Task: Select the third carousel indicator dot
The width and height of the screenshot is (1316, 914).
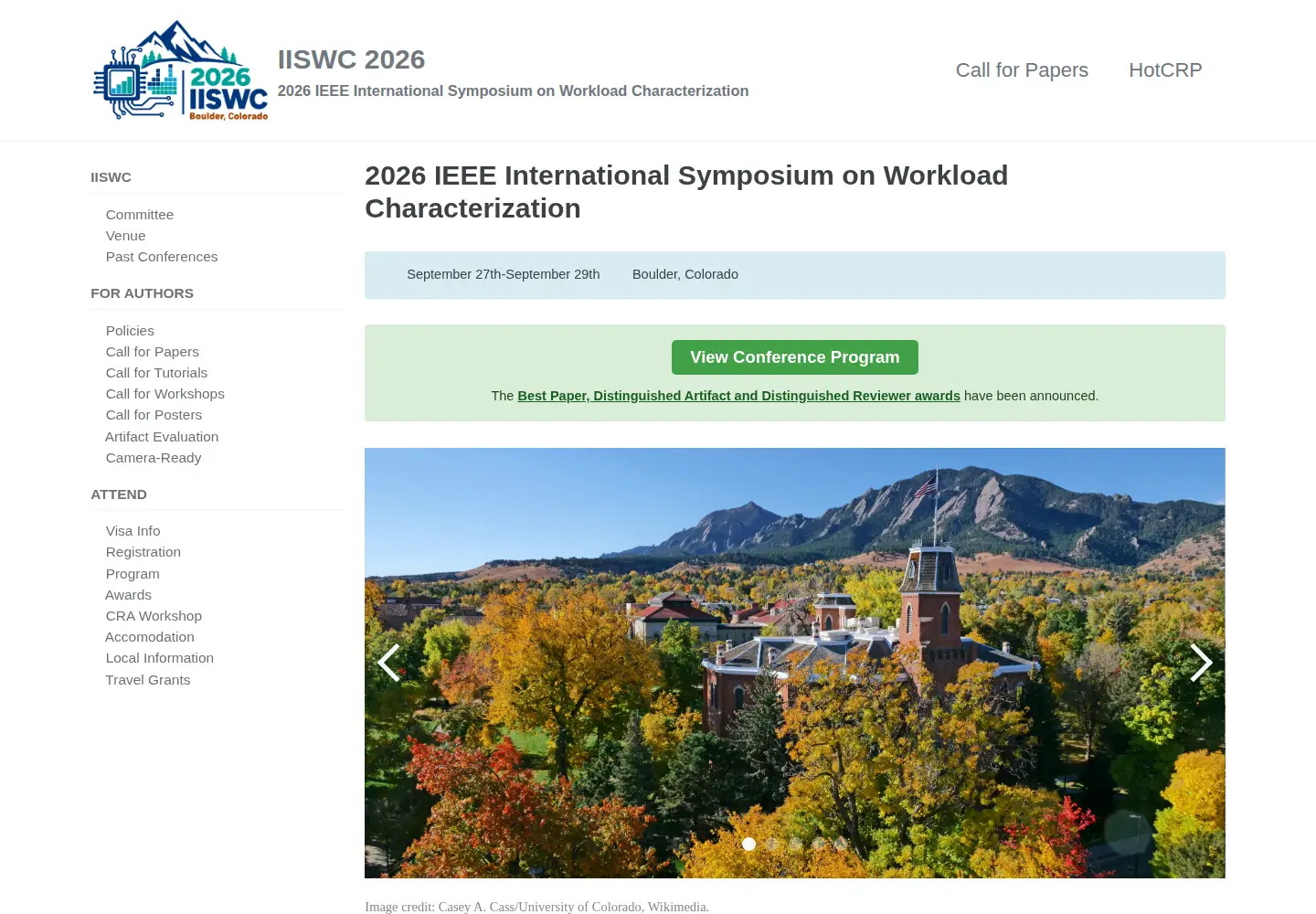Action: coord(795,845)
